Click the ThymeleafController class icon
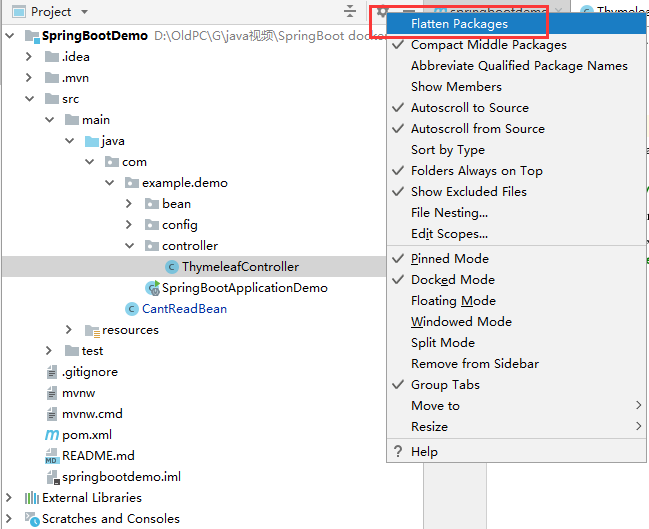This screenshot has width=649, height=529. tap(172, 267)
